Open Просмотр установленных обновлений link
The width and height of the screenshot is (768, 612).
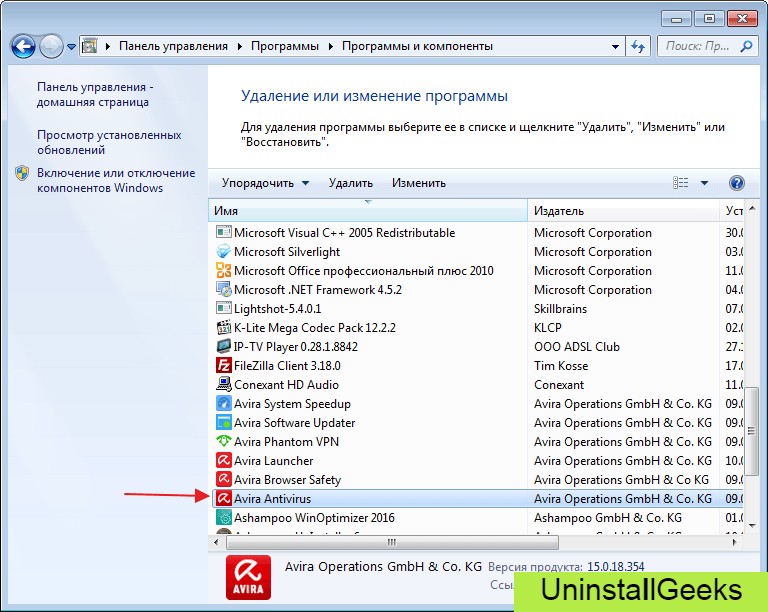tap(109, 142)
